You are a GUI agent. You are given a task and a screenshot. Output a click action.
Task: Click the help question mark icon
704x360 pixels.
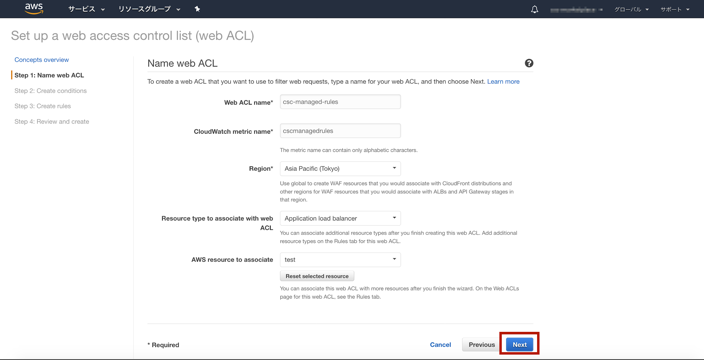pyautogui.click(x=529, y=63)
